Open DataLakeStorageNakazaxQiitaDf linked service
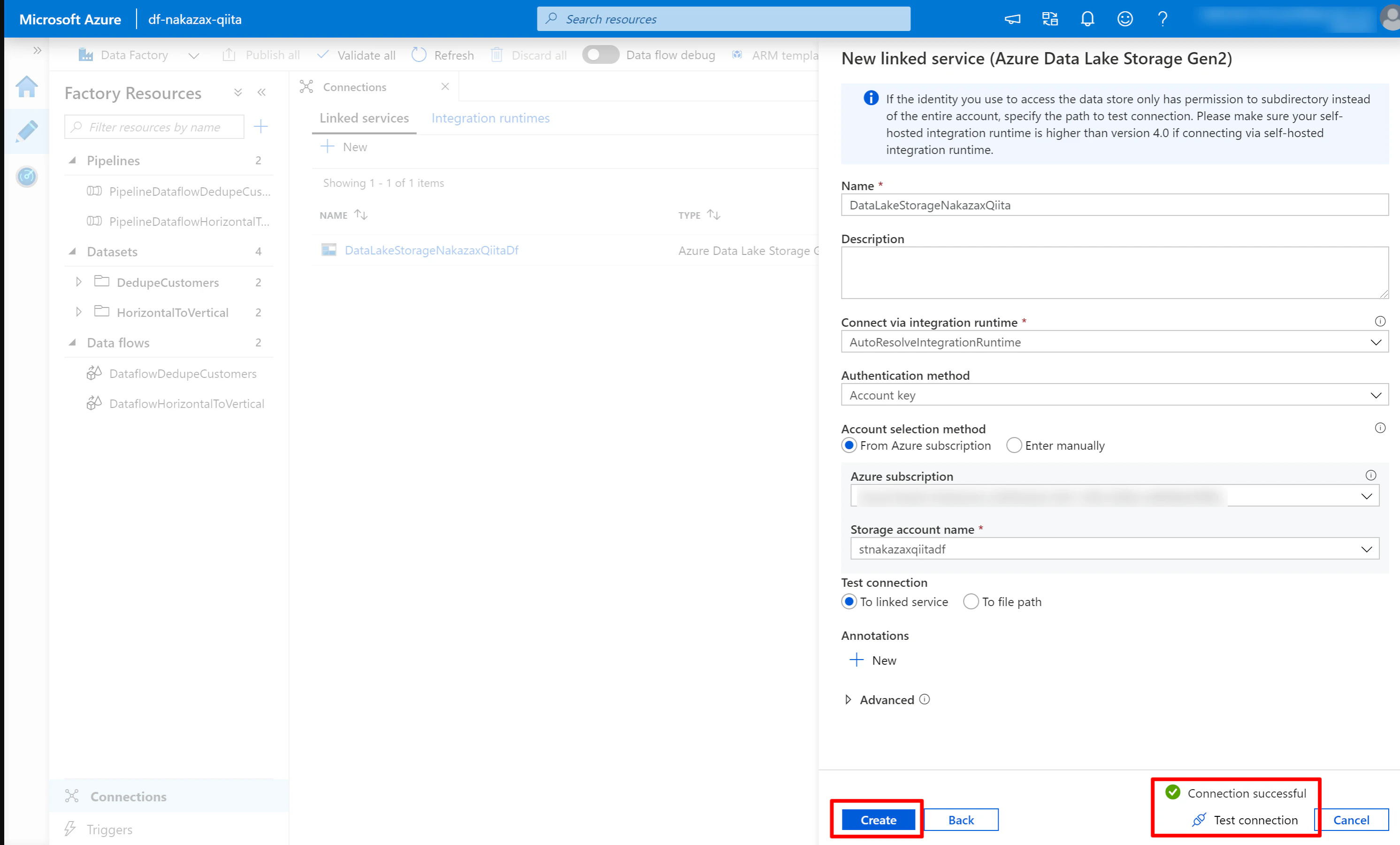This screenshot has height=845, width=1400. pos(431,250)
